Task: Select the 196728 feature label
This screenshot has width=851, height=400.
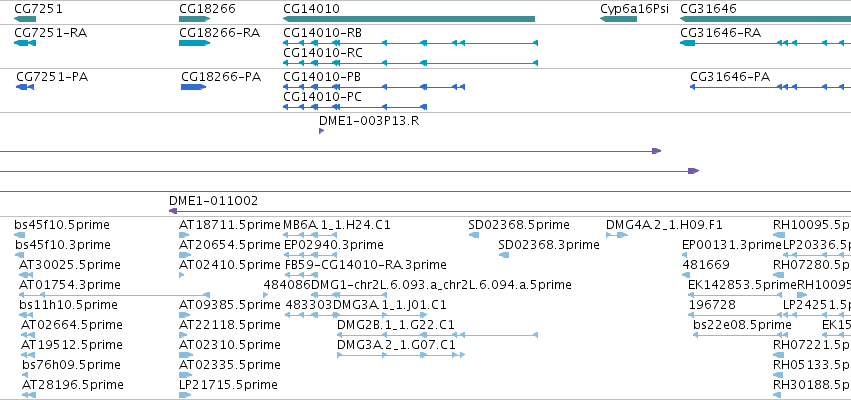Action: click(712, 304)
